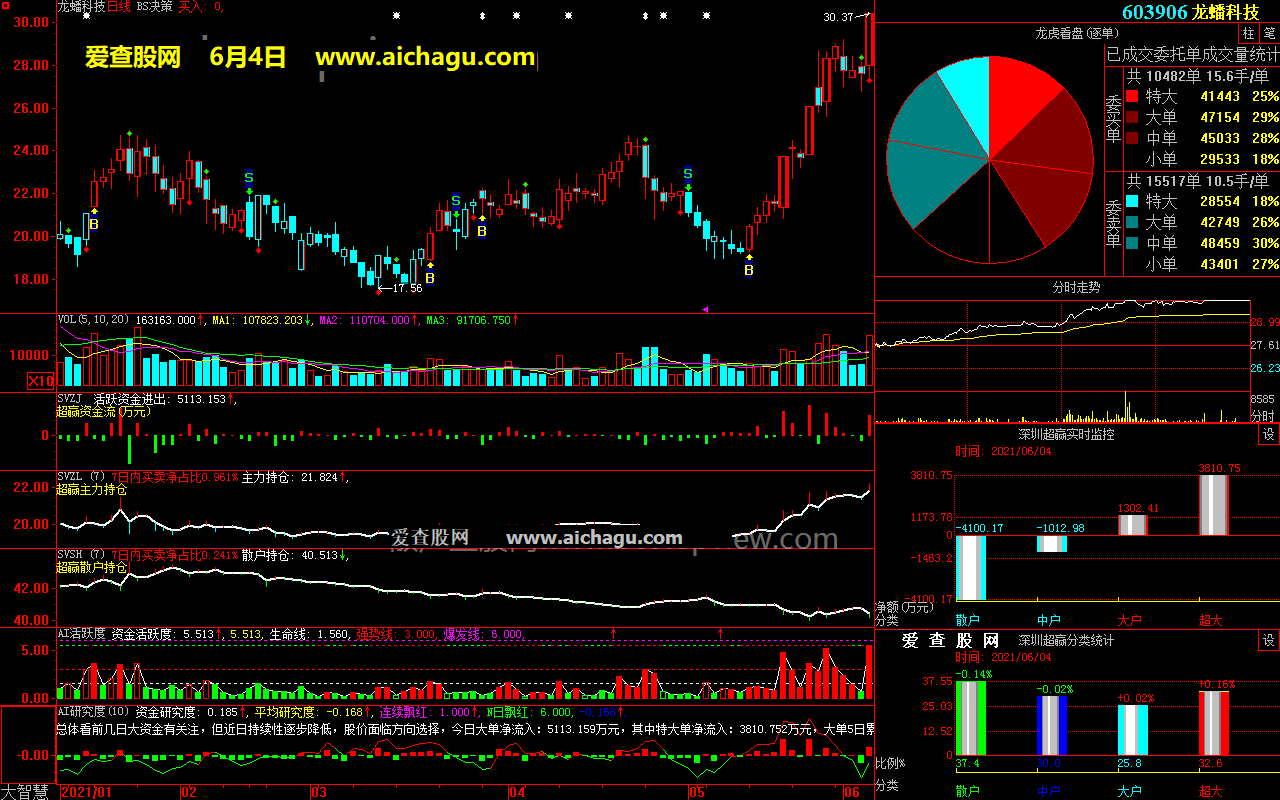Jump to month 05 on the time axis
This screenshot has width=1280, height=800.
(x=697, y=792)
